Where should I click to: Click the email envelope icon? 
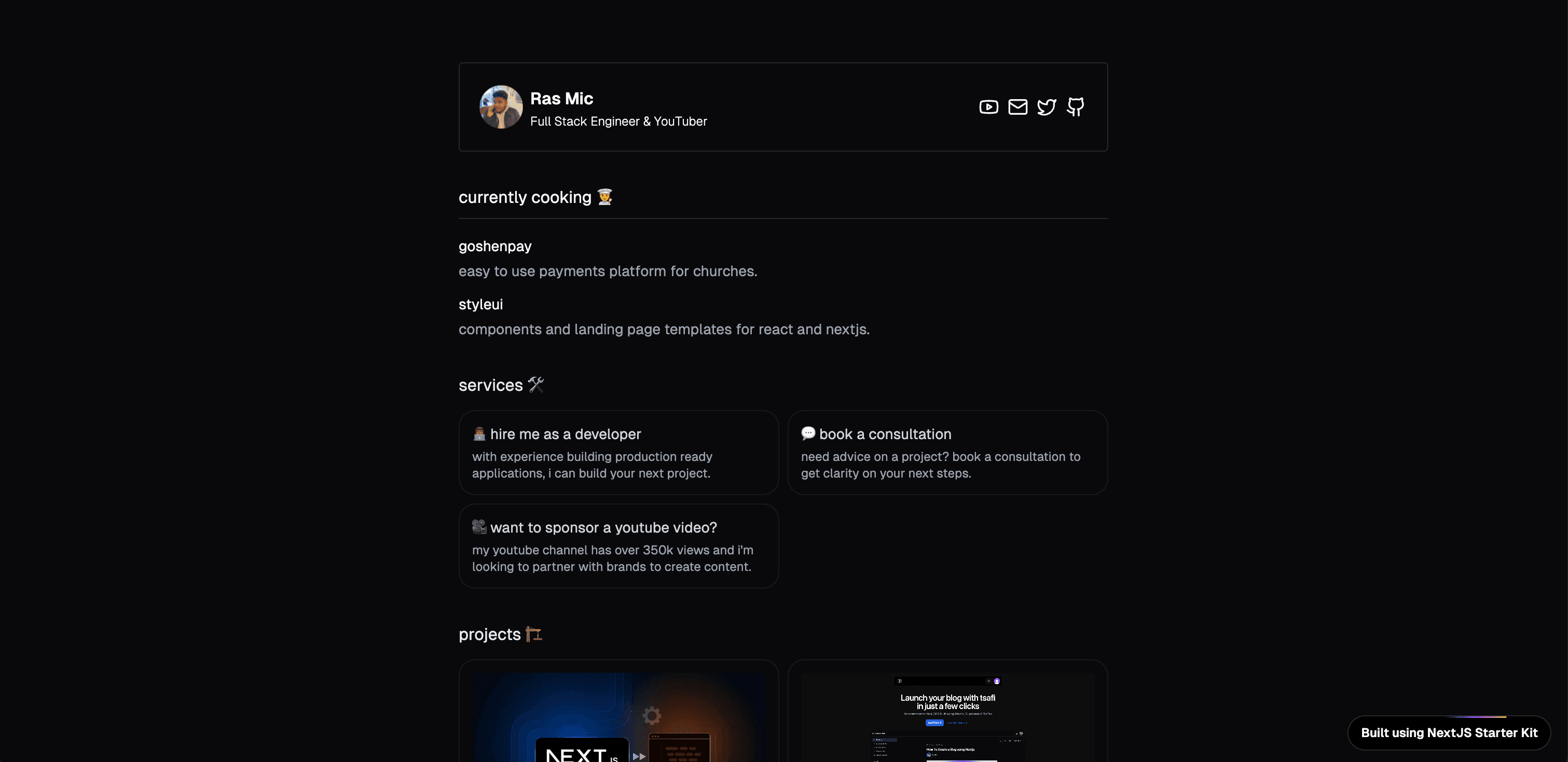(1017, 107)
